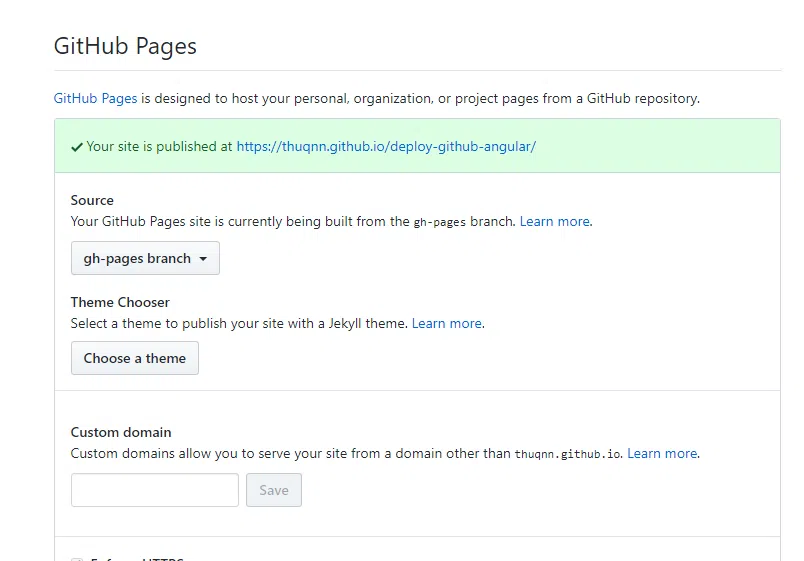This screenshot has height=561, width=804.
Task: Click the Custom domain section heading
Action: point(121,432)
